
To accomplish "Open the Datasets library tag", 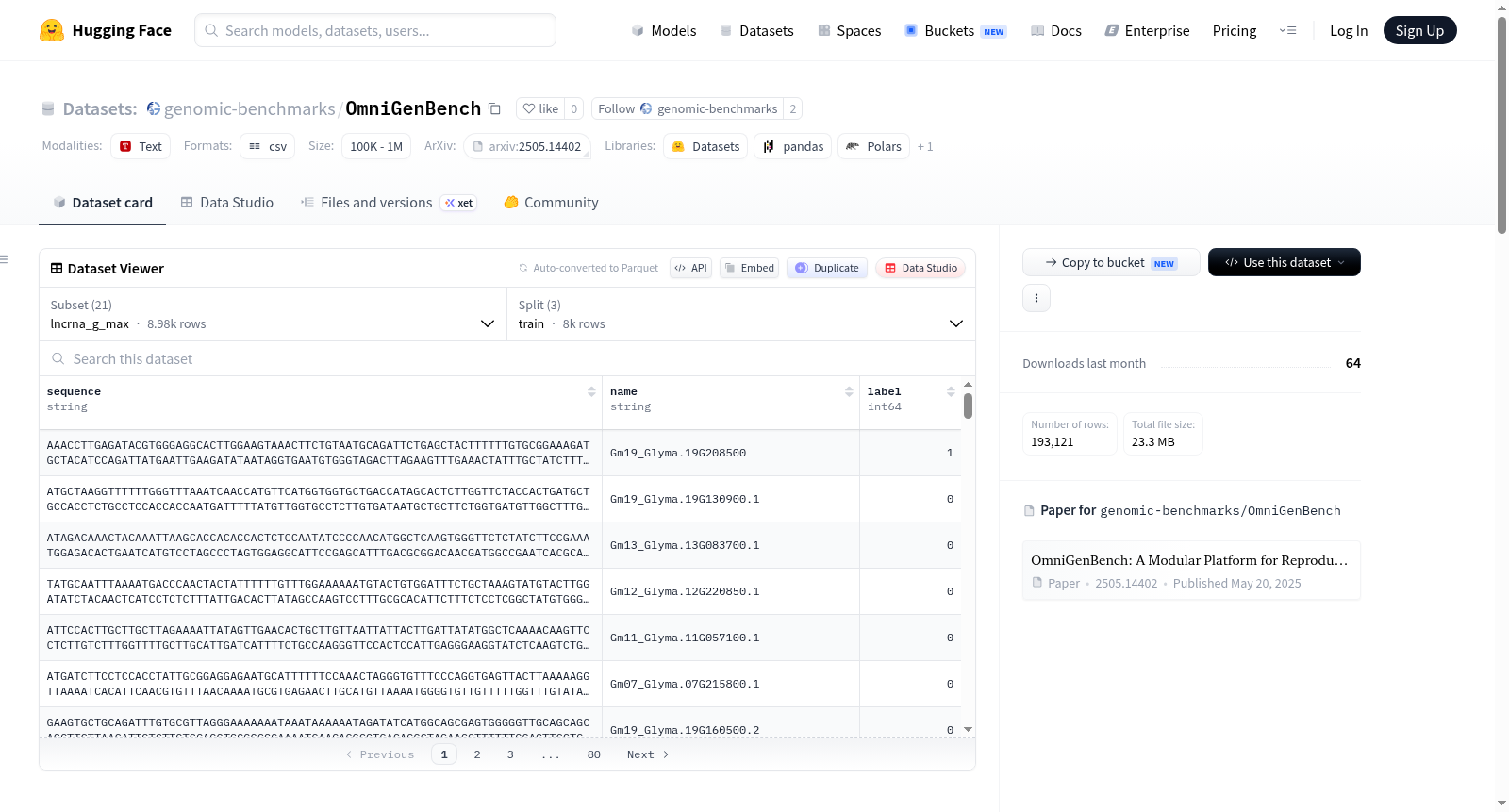I will point(705,146).
